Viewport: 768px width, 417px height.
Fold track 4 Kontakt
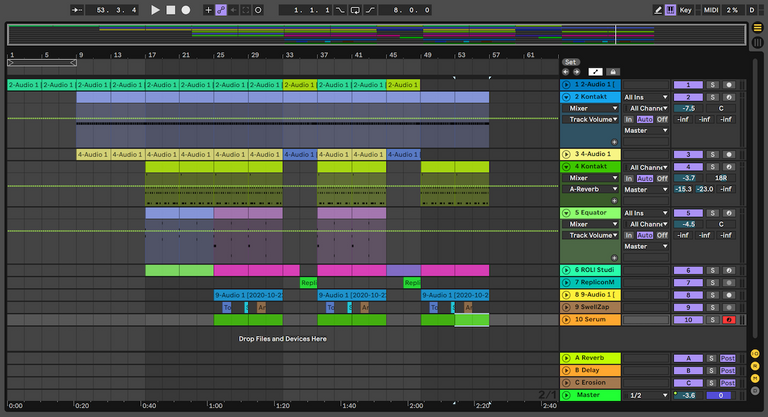tap(566, 167)
